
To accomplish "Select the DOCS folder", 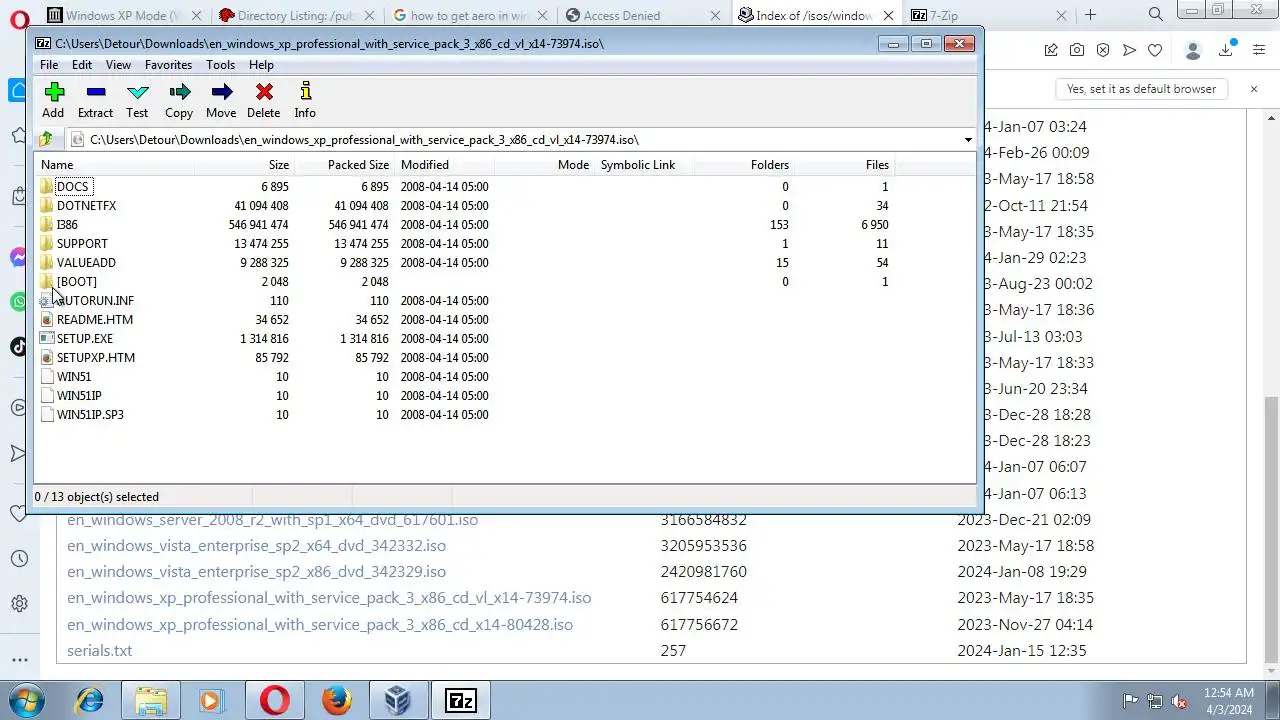I will click(x=73, y=187).
